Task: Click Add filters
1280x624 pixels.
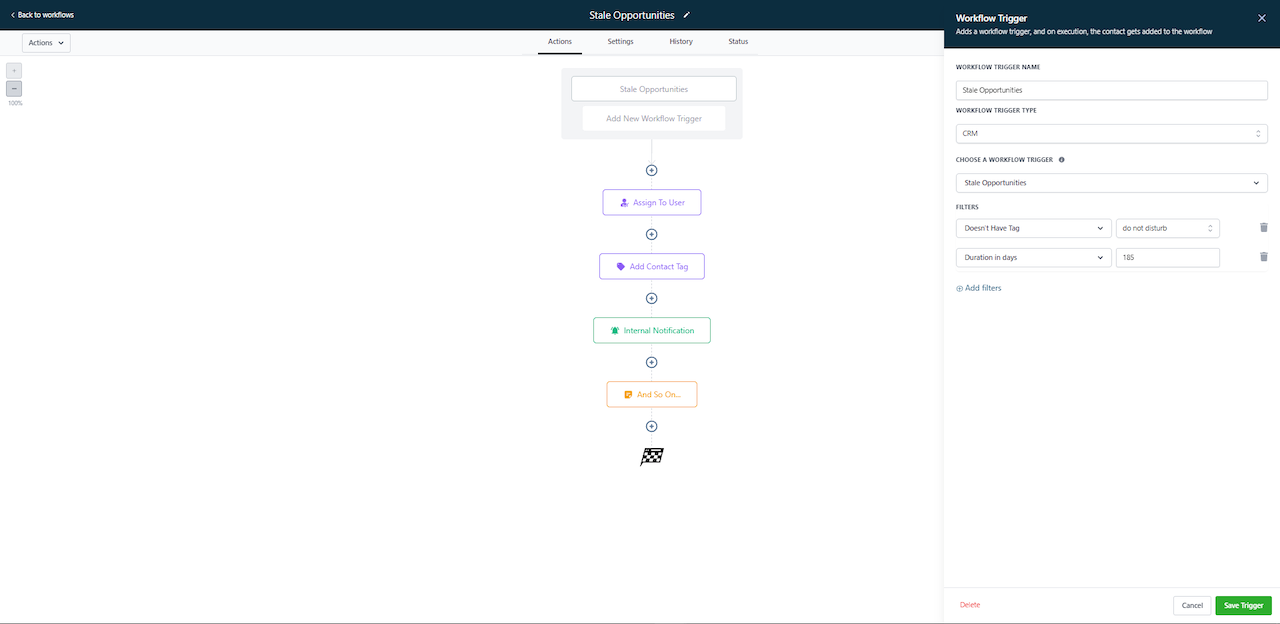Action: pos(979,288)
